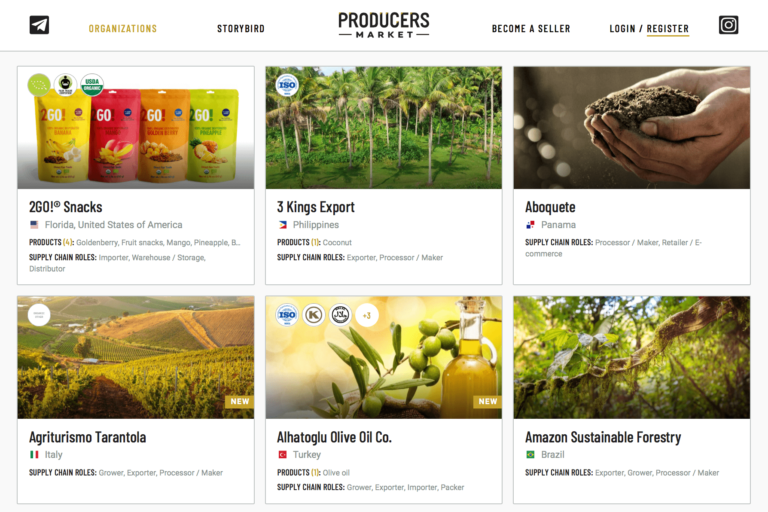
Task: Click the Kosher K badge on Alhatoglu card
Action: (313, 315)
